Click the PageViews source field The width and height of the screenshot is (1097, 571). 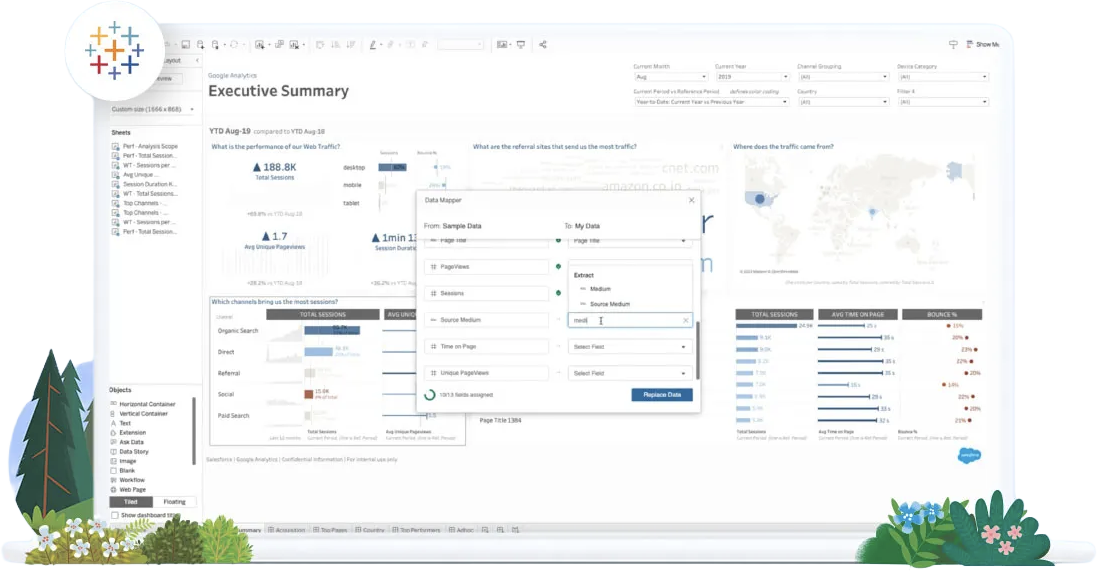(x=486, y=267)
